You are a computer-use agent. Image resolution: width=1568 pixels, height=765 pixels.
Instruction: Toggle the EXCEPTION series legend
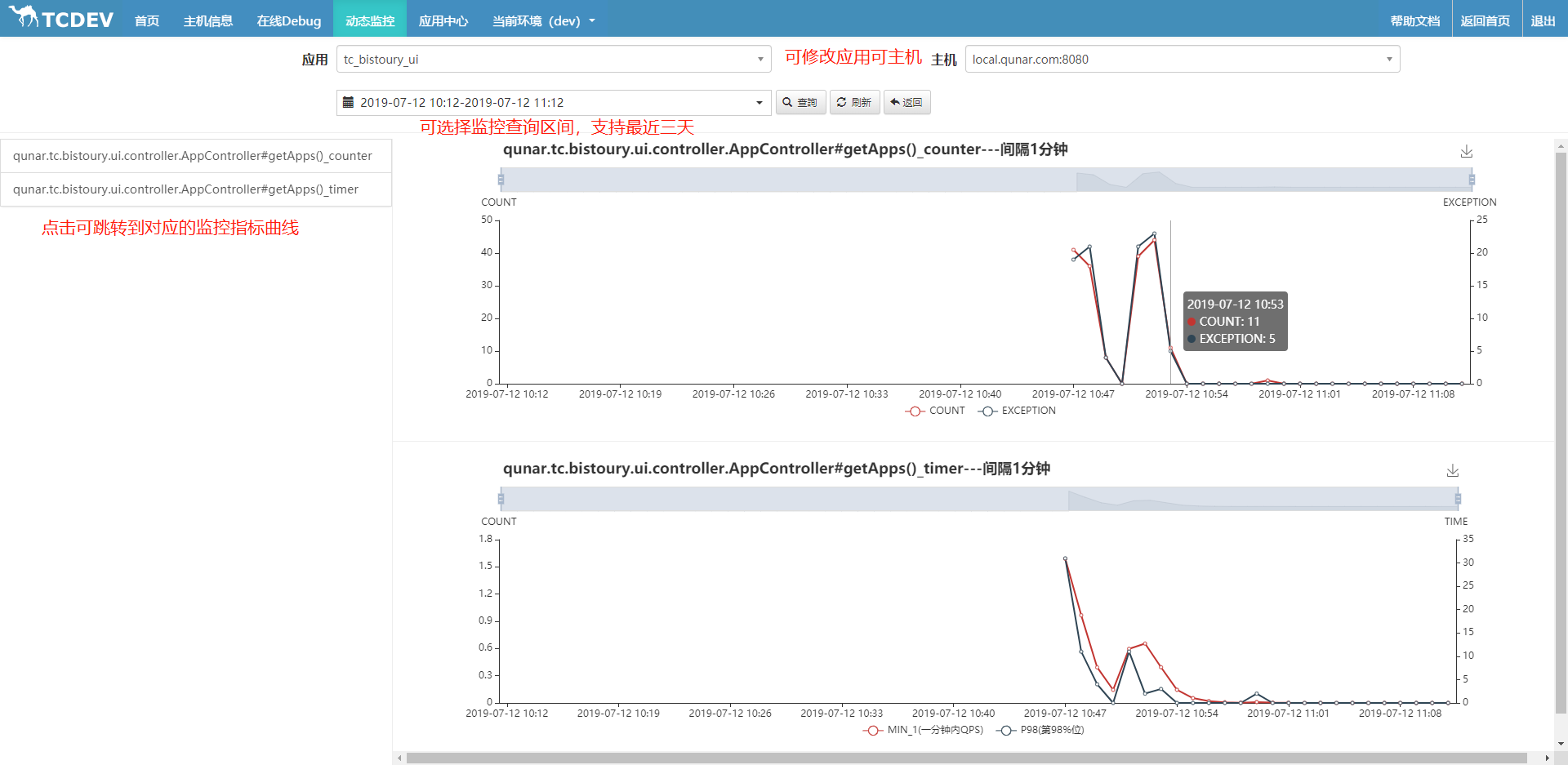coord(1017,411)
